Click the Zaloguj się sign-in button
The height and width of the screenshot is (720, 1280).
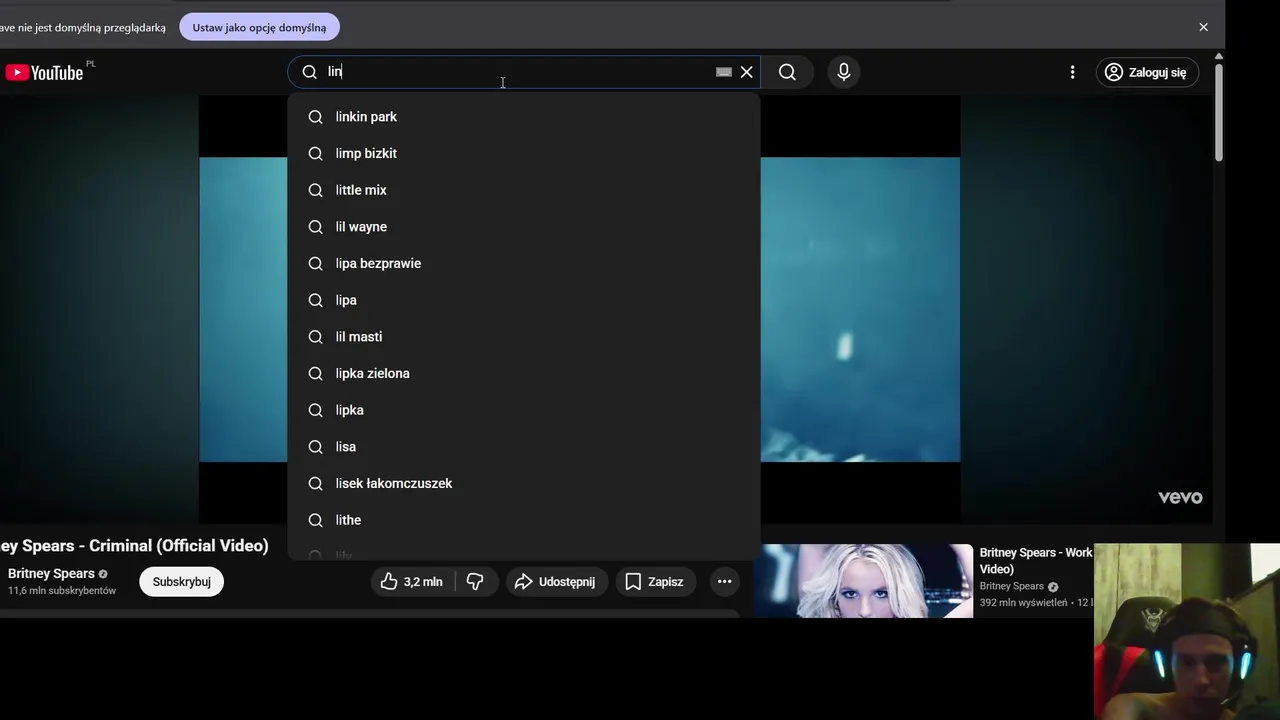pos(1147,72)
